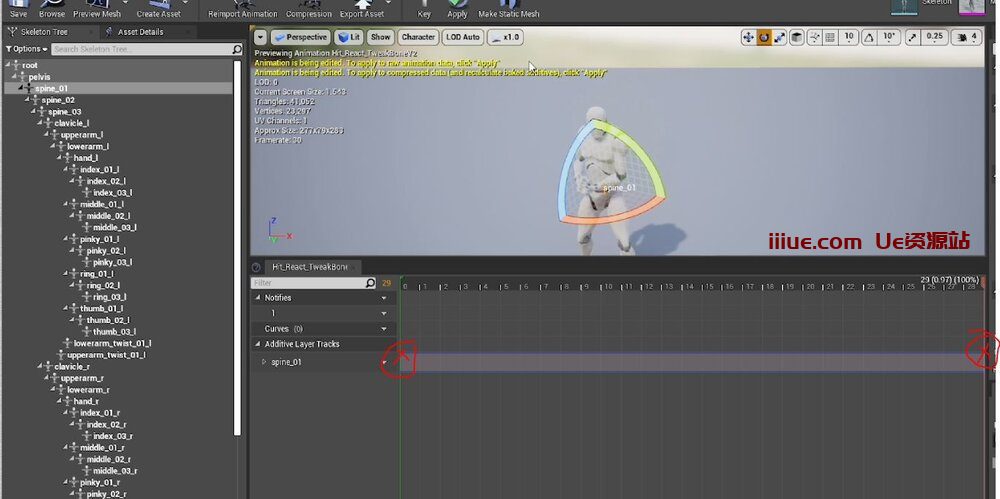
Task: Open the LOD Auto button
Action: click(x=463, y=37)
